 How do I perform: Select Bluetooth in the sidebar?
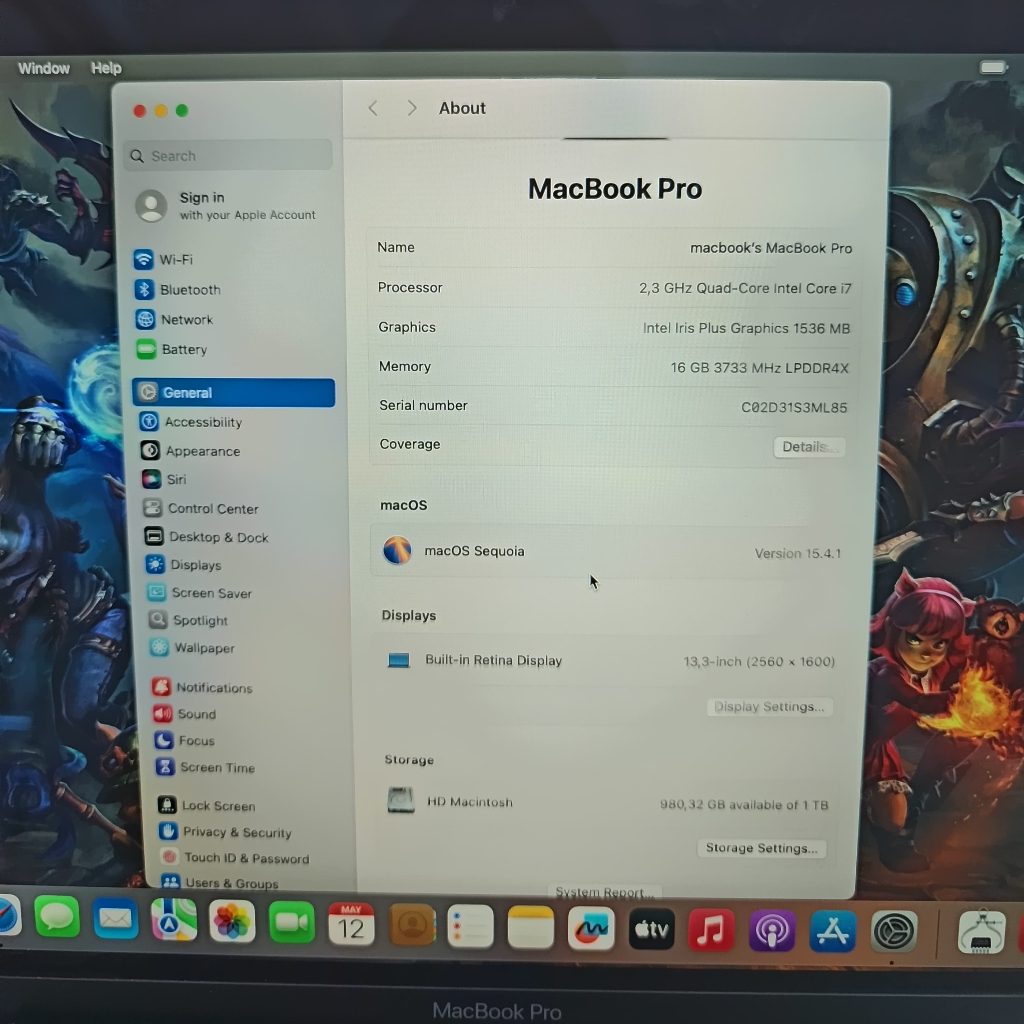pos(189,290)
